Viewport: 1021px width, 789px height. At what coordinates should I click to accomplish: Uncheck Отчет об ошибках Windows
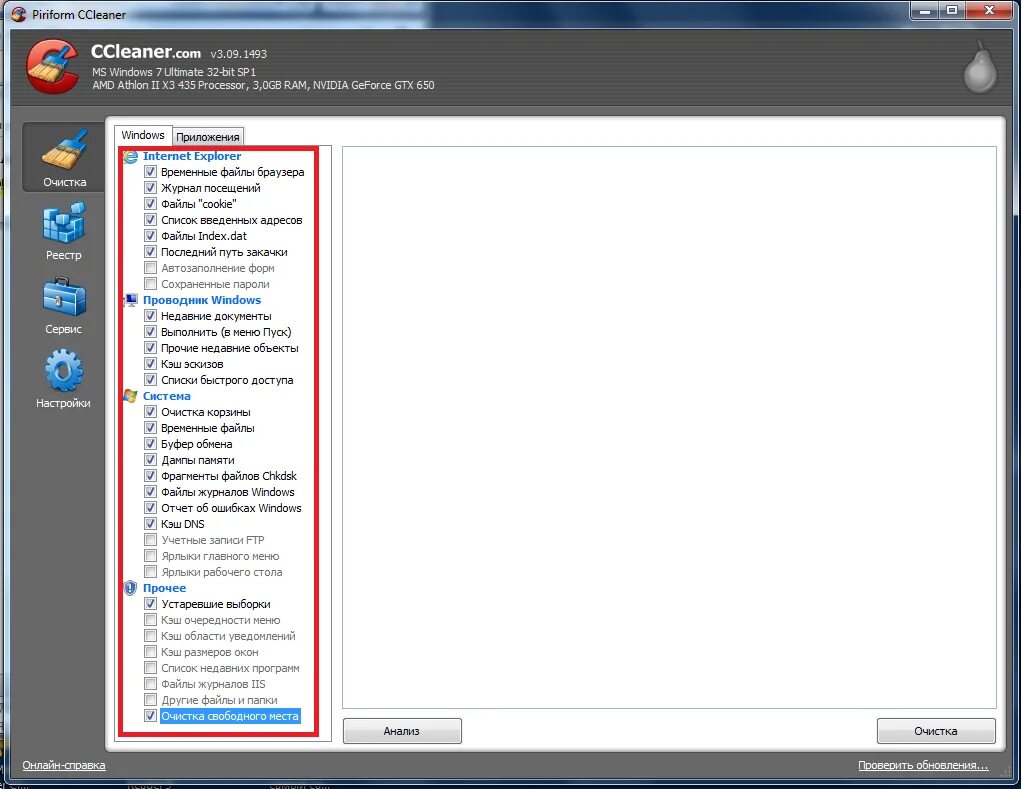click(150, 508)
